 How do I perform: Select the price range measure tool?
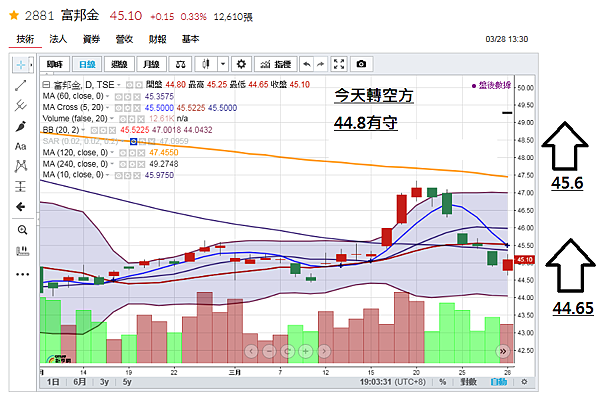pyautogui.click(x=21, y=186)
